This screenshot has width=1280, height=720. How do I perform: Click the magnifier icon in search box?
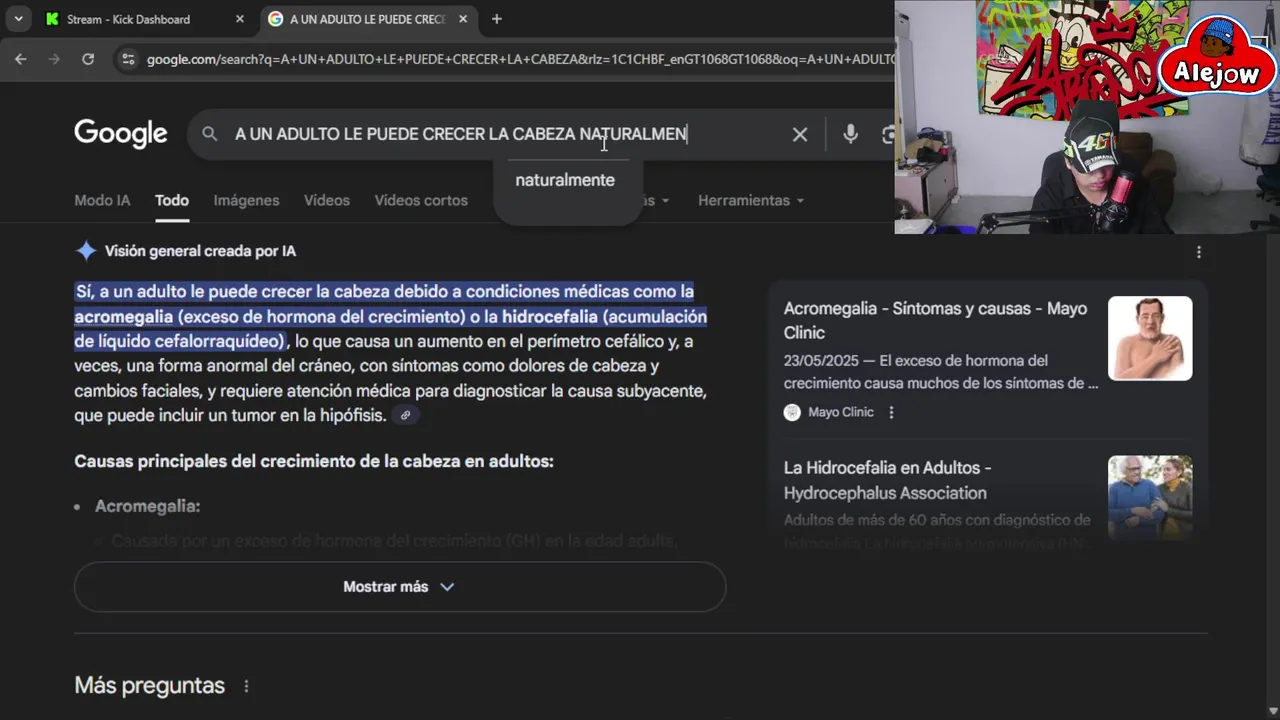pos(209,134)
